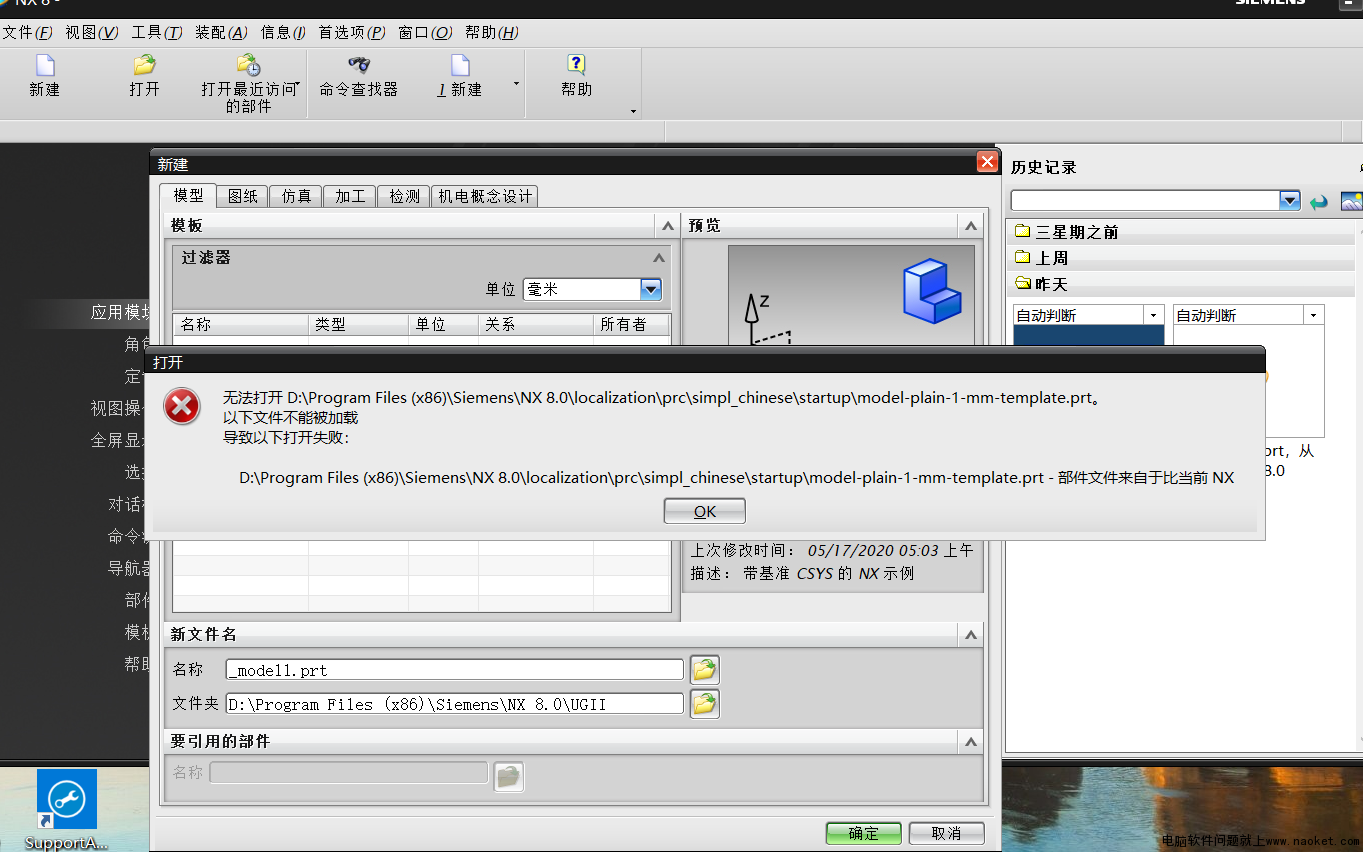Open the 窗口(O) menu
The width and height of the screenshot is (1363, 852).
tap(425, 32)
